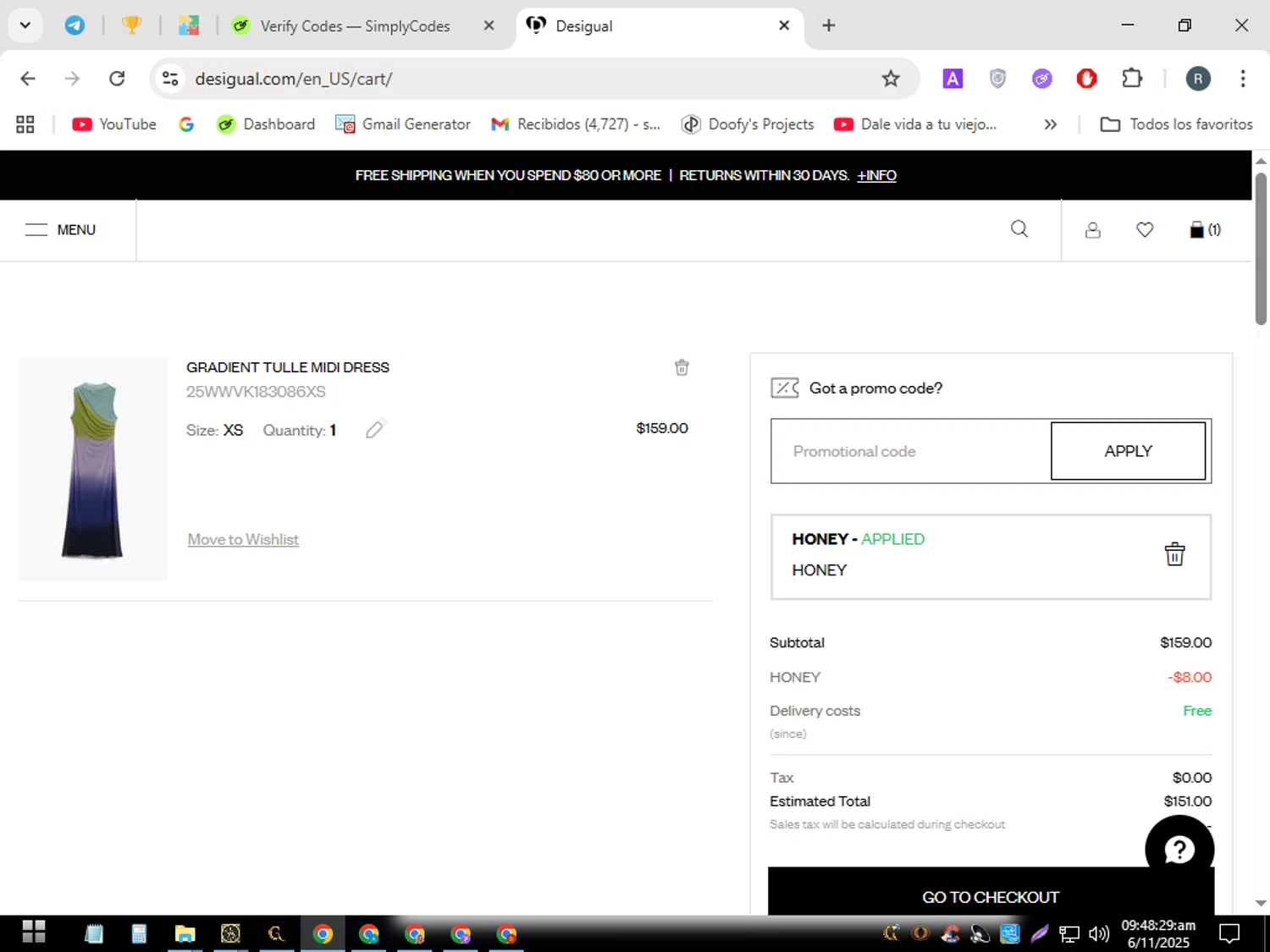Image resolution: width=1270 pixels, height=952 pixels.
Task: Open the shield extension icon
Action: [997, 79]
